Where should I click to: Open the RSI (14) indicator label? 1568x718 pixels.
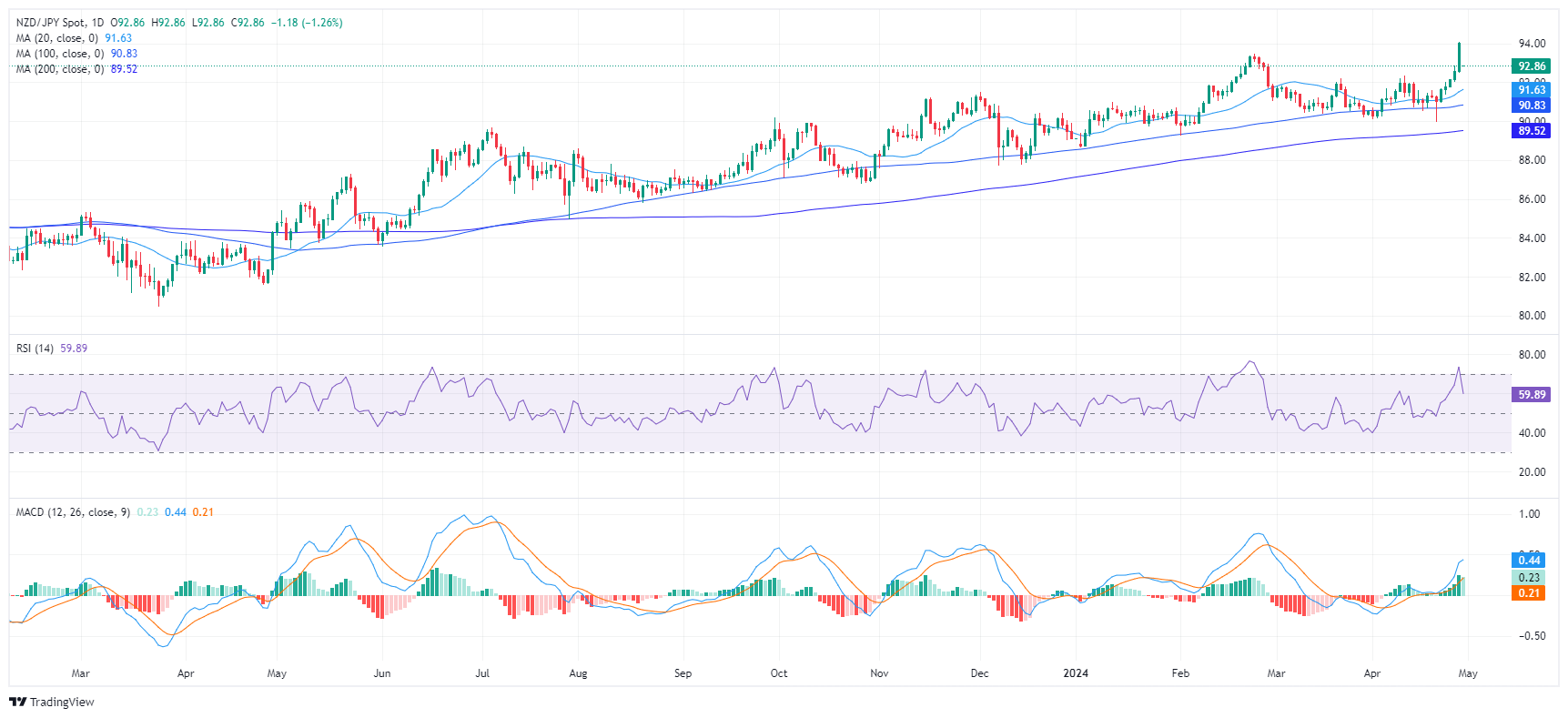tap(35, 349)
